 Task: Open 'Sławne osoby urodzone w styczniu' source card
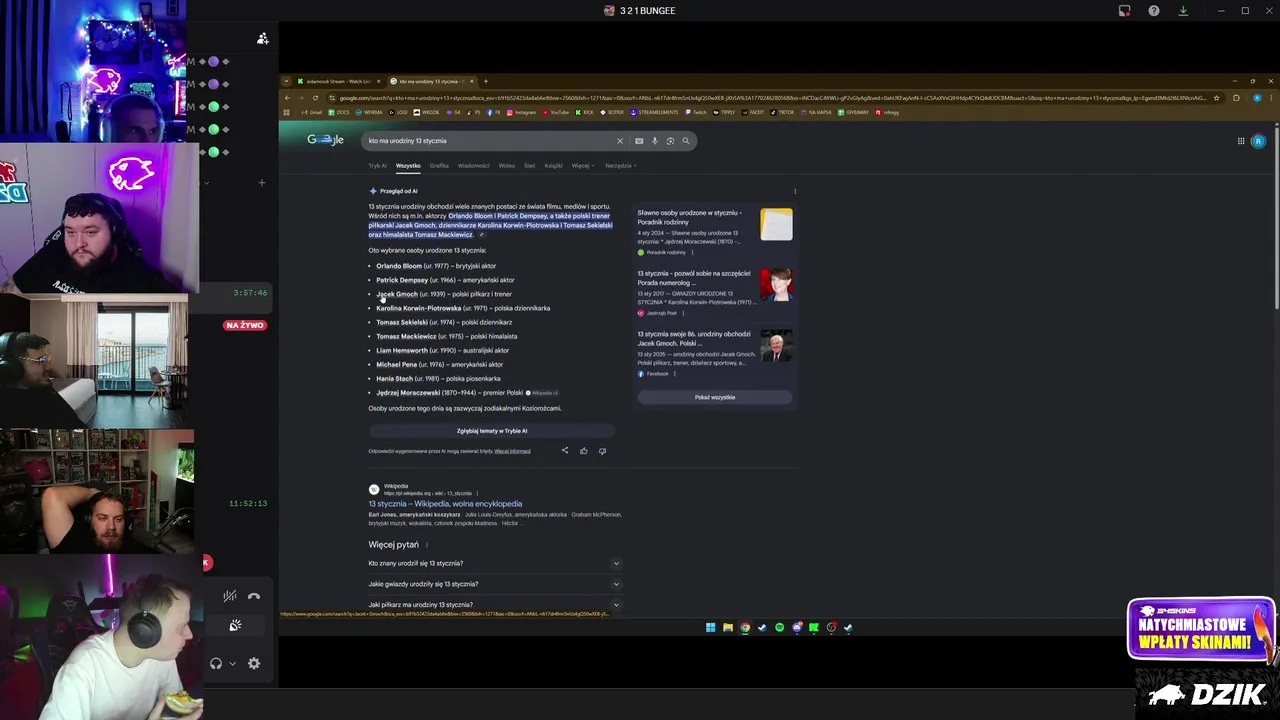click(x=715, y=231)
